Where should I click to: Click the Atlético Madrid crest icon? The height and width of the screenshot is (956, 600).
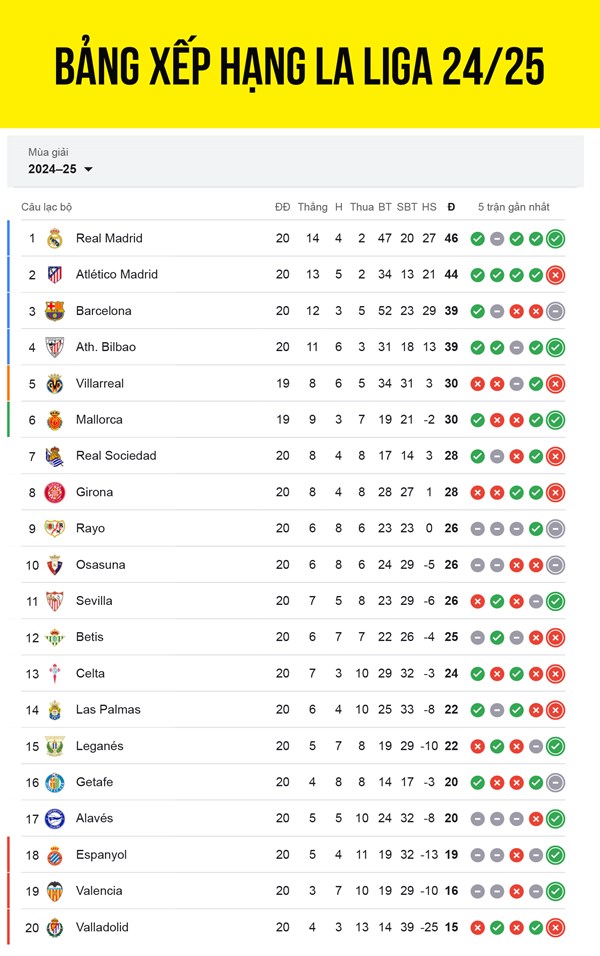pos(55,275)
